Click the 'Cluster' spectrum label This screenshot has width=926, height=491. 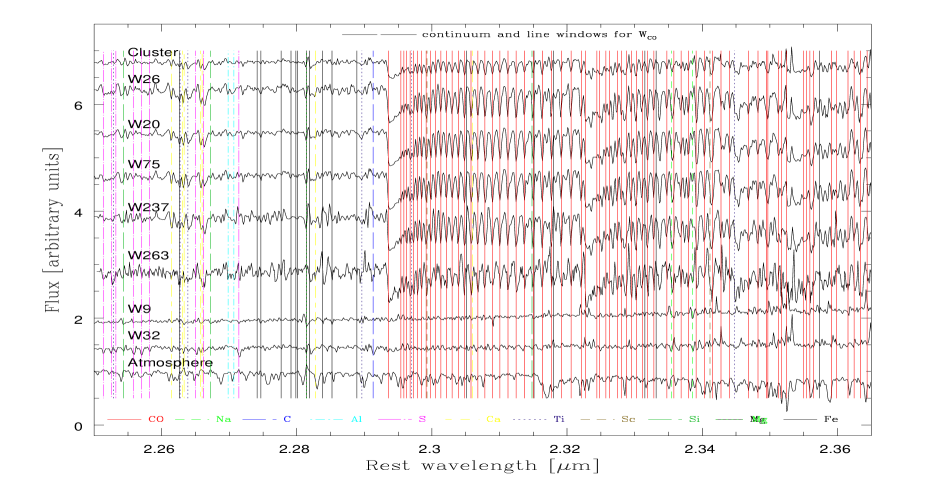click(152, 52)
